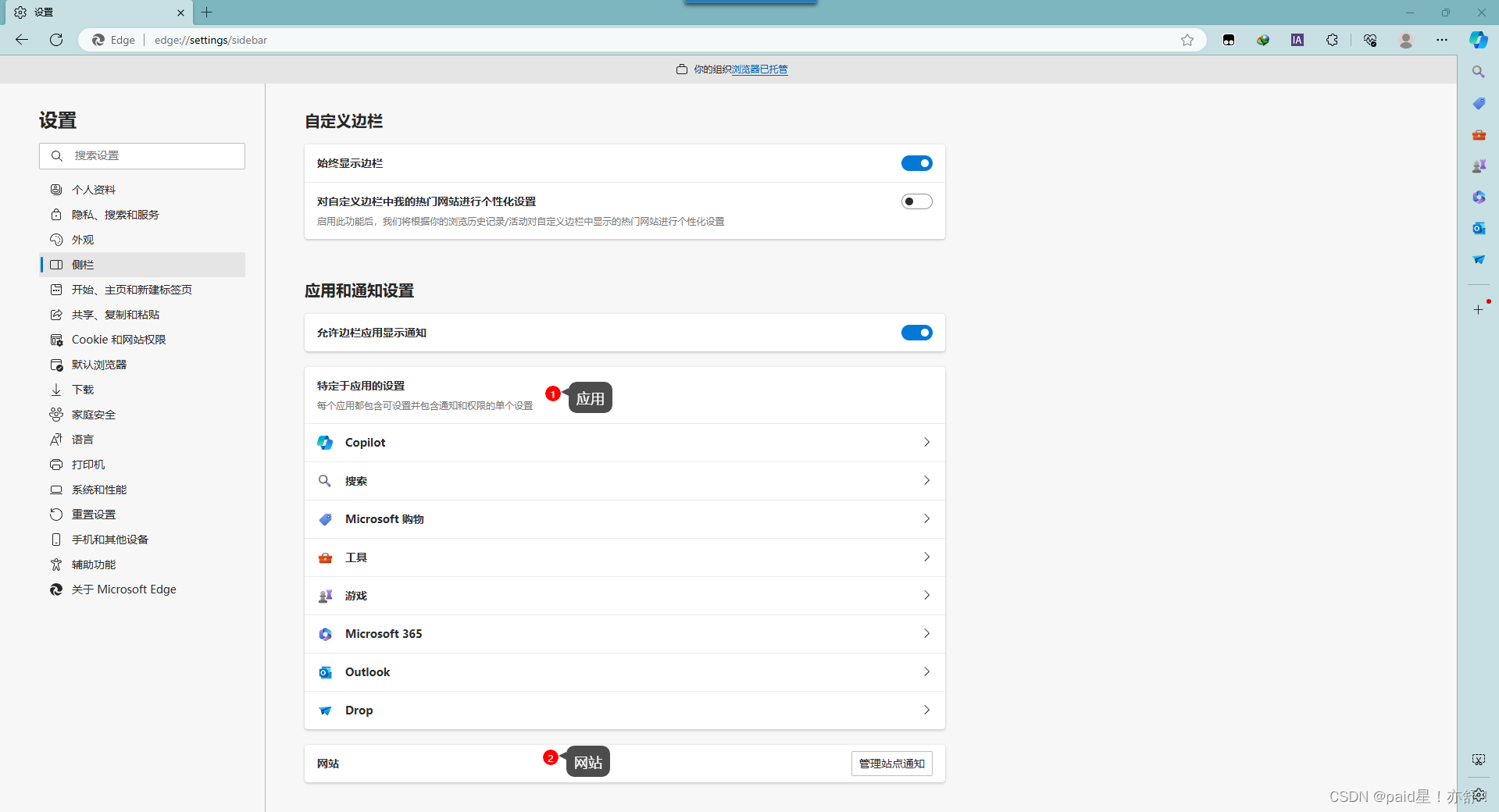
Task: Open 下载 settings
Action: pyautogui.click(x=142, y=390)
